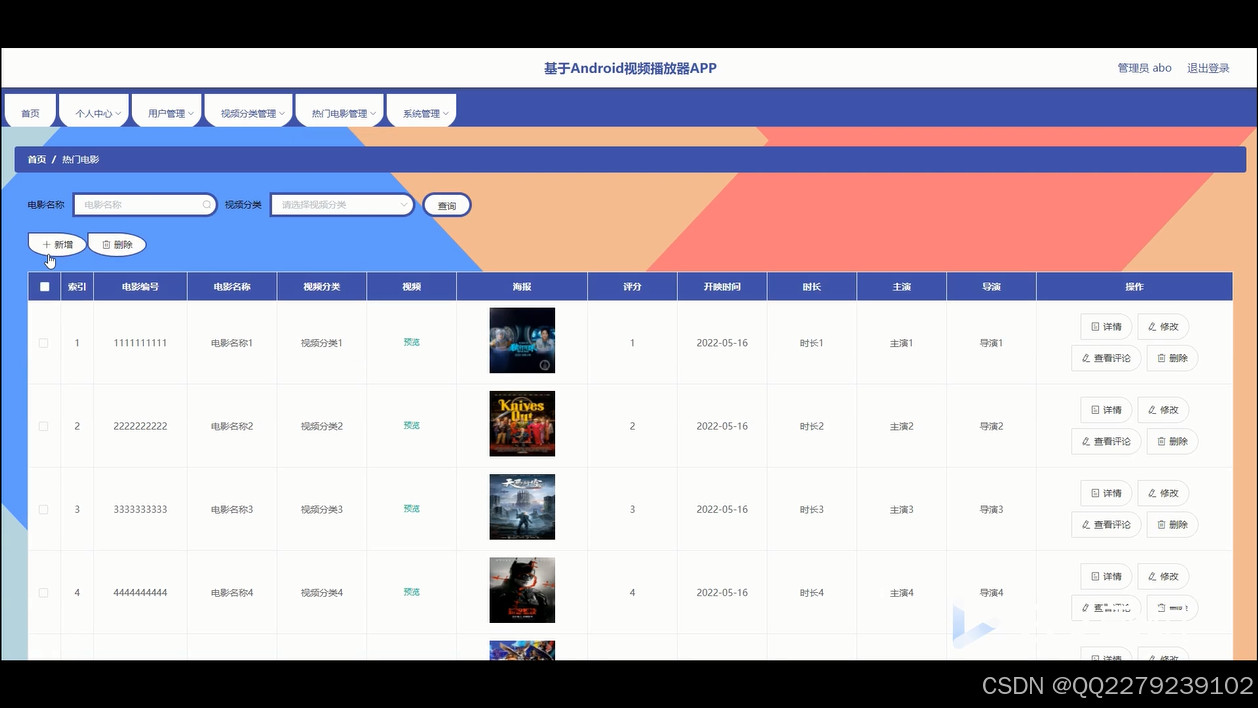Click the Knives Out poster thumbnail
This screenshot has height=708, width=1258.
(x=521, y=423)
